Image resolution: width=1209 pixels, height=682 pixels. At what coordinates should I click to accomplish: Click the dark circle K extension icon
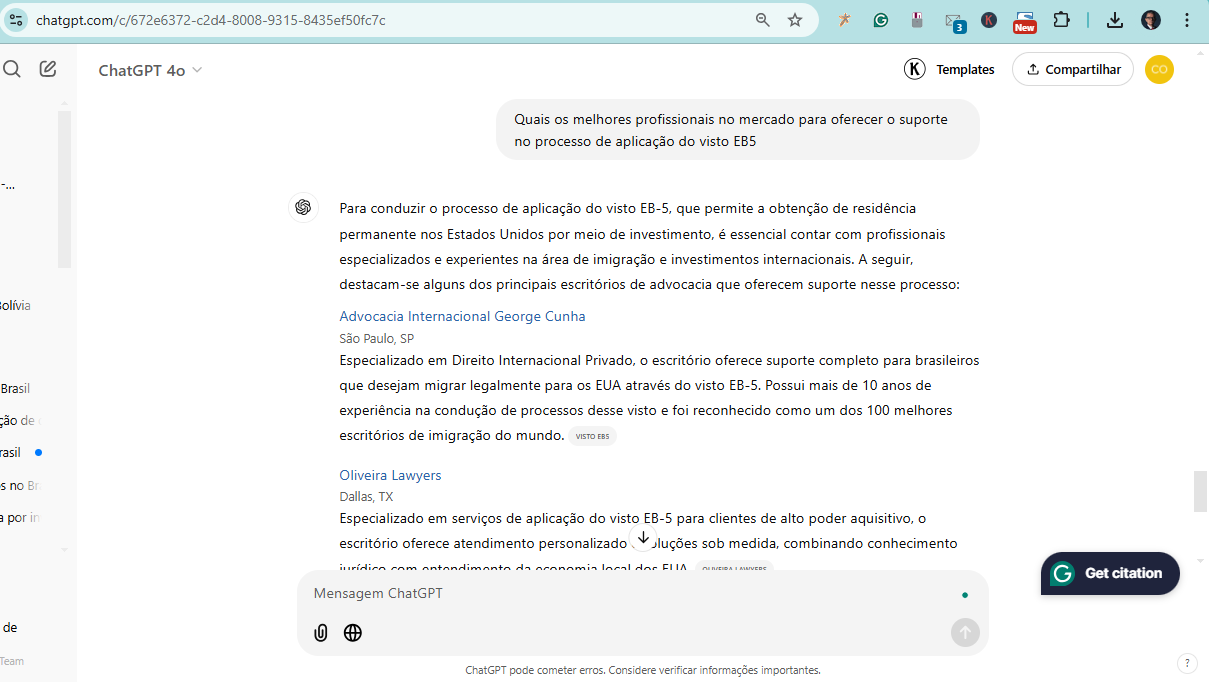tap(989, 20)
